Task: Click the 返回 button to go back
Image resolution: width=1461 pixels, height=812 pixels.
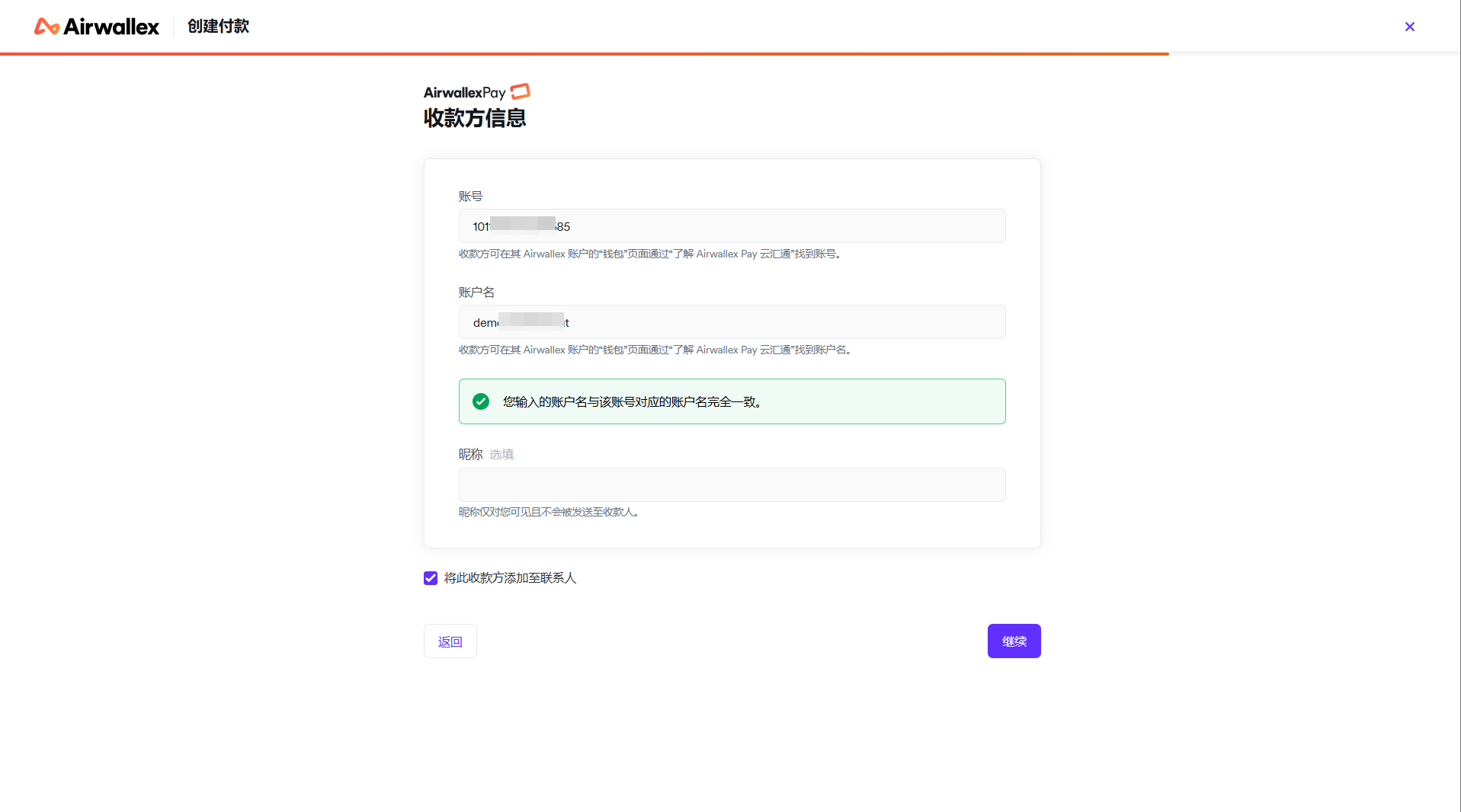Action: pyautogui.click(x=450, y=641)
